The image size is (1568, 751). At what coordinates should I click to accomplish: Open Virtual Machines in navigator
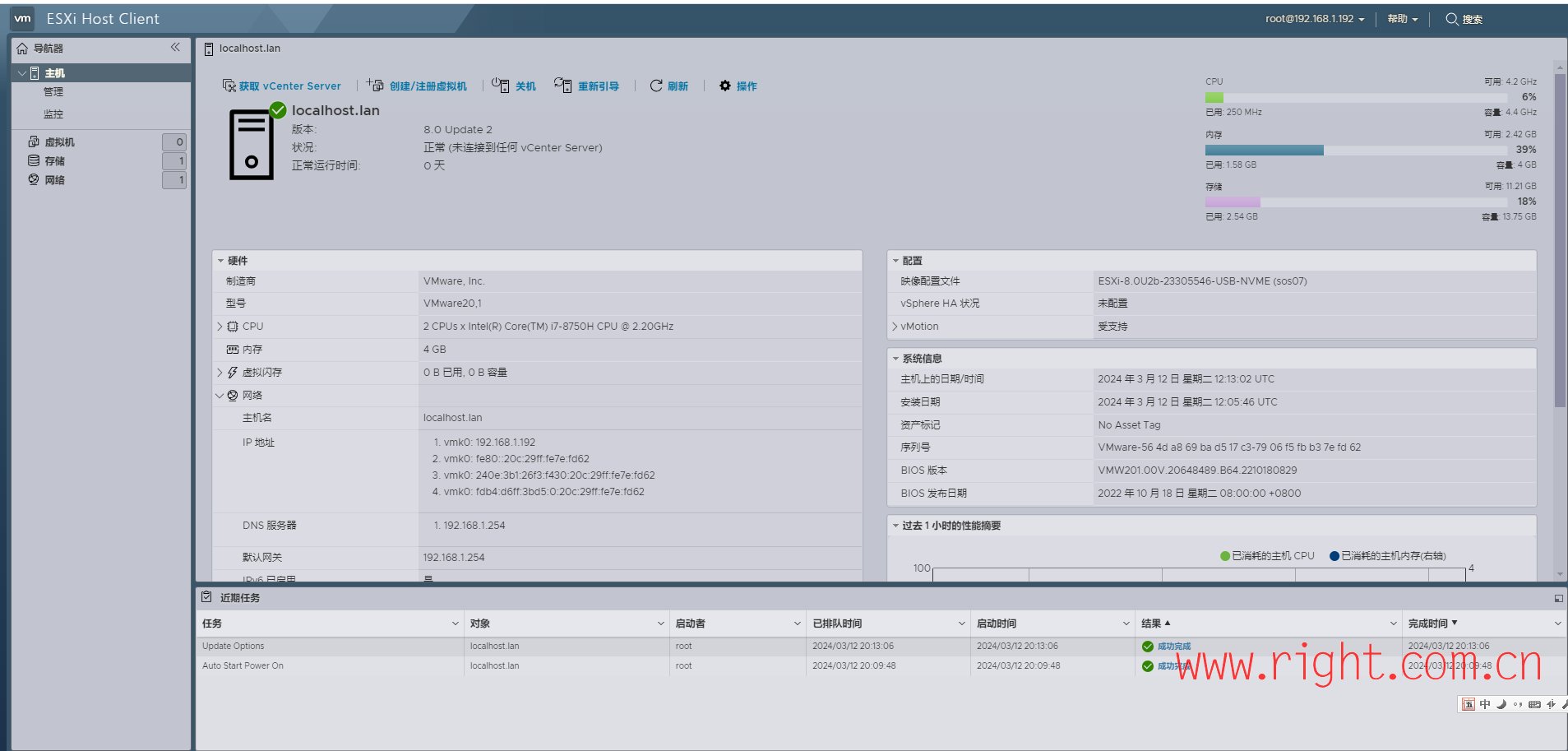[x=59, y=142]
